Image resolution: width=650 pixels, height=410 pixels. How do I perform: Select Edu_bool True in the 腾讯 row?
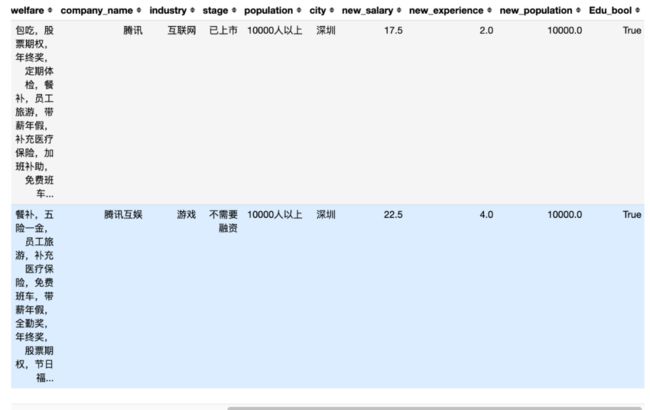(632, 30)
